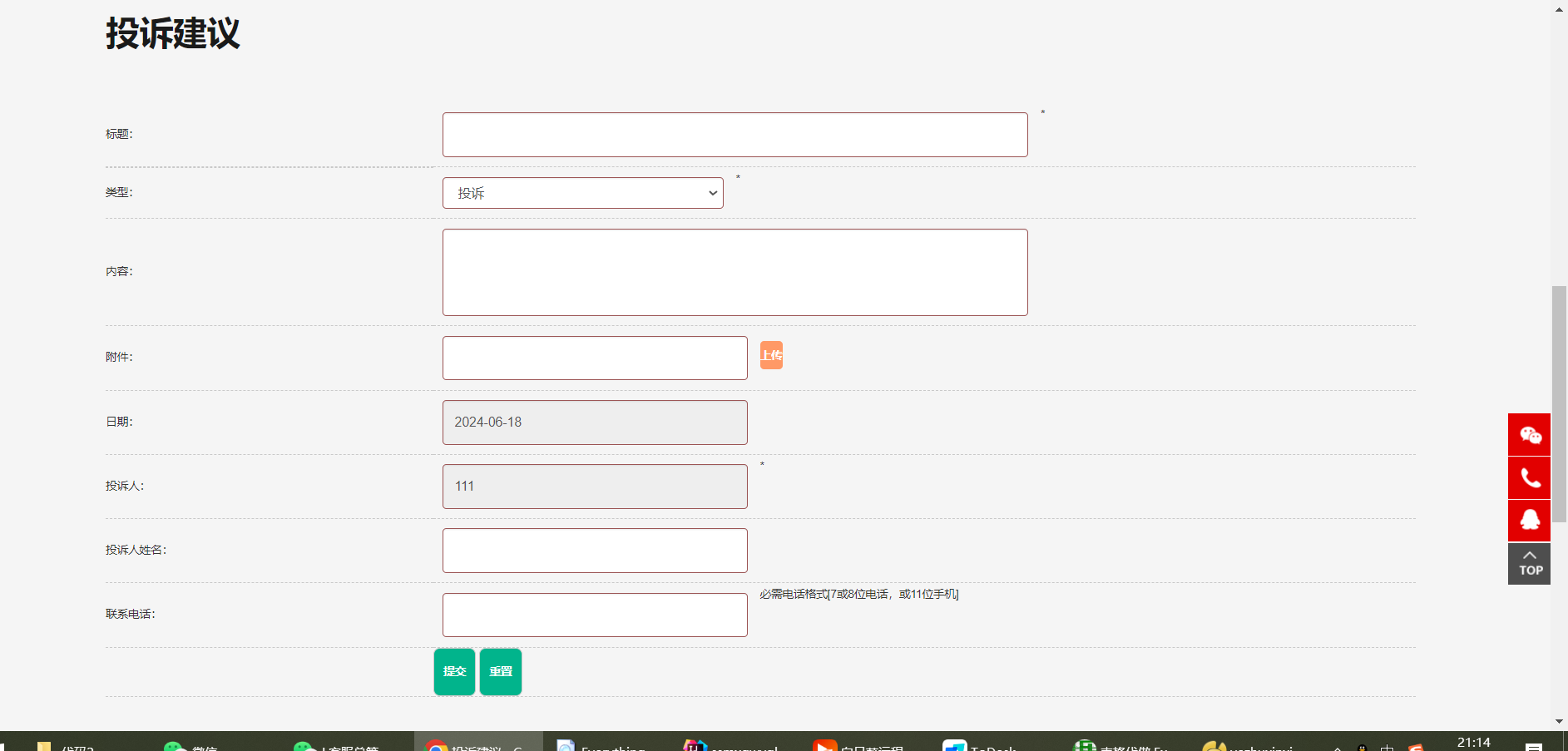Image resolution: width=1568 pixels, height=751 pixels.
Task: Click the page vertical scrollbar thumb
Action: pyautogui.click(x=1559, y=404)
